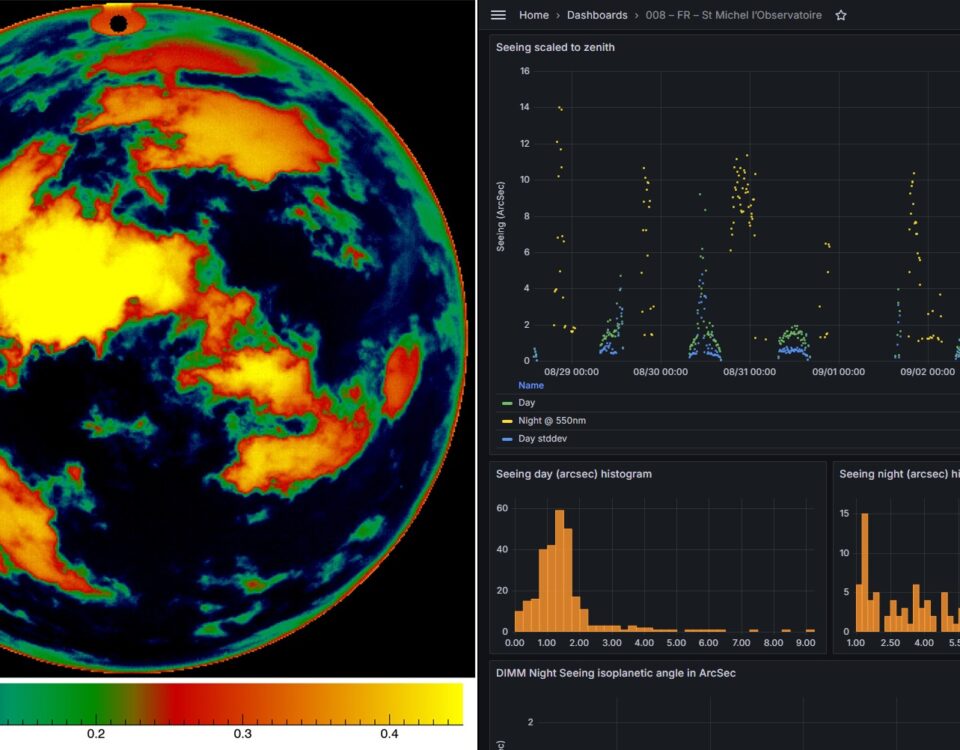Click the chevron after Dashboards breadcrumb

pyautogui.click(x=637, y=15)
